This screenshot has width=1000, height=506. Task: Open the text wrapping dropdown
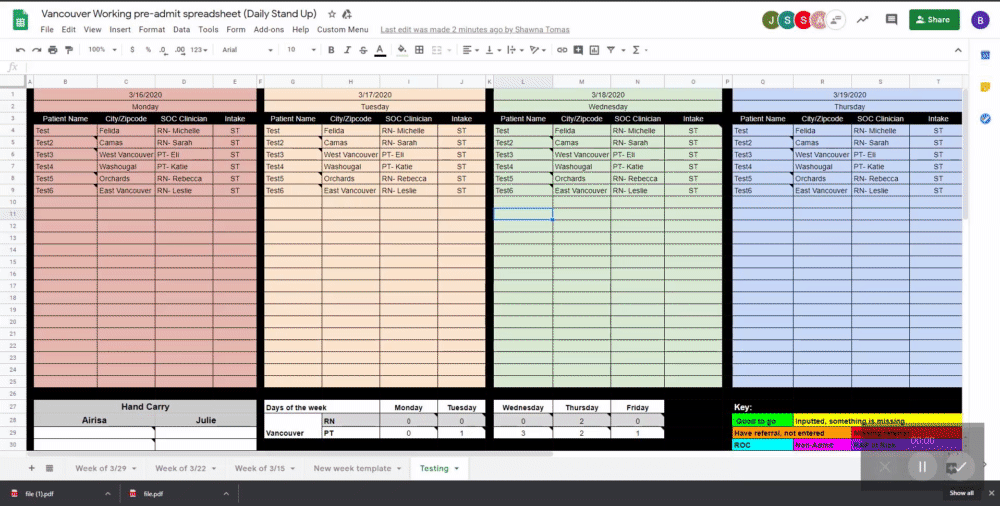(514, 50)
